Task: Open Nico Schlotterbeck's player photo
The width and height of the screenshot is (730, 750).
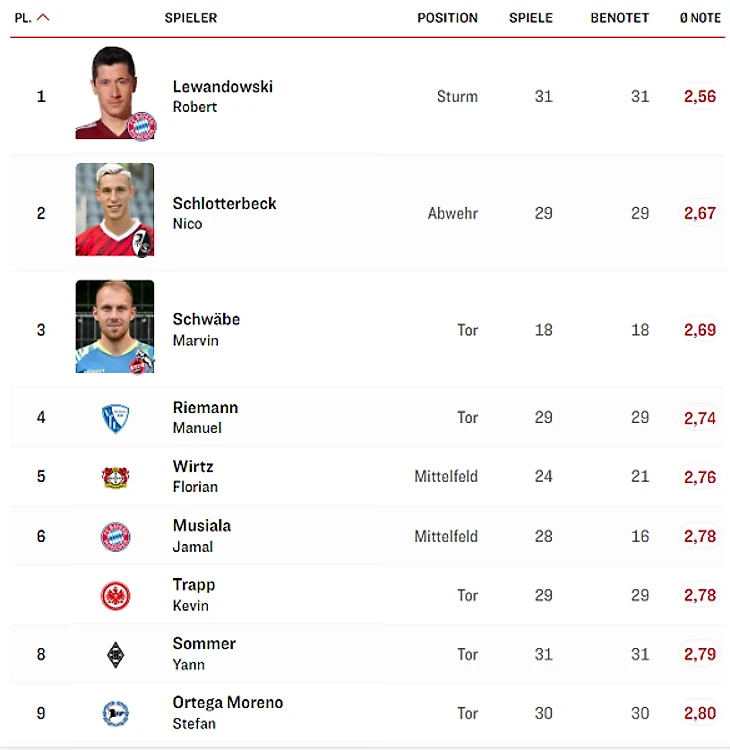Action: (x=115, y=210)
